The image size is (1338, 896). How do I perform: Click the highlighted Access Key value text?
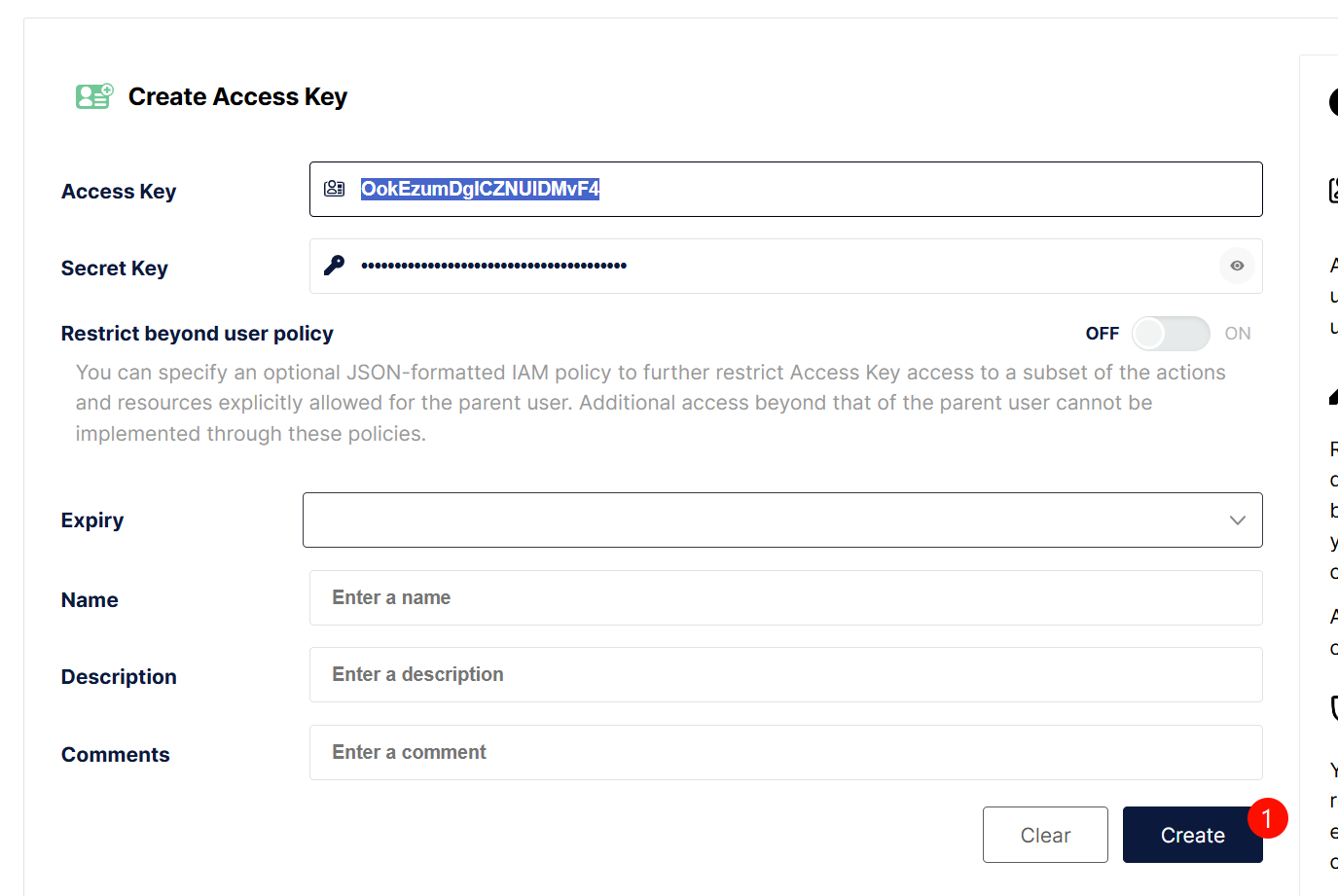coord(480,189)
